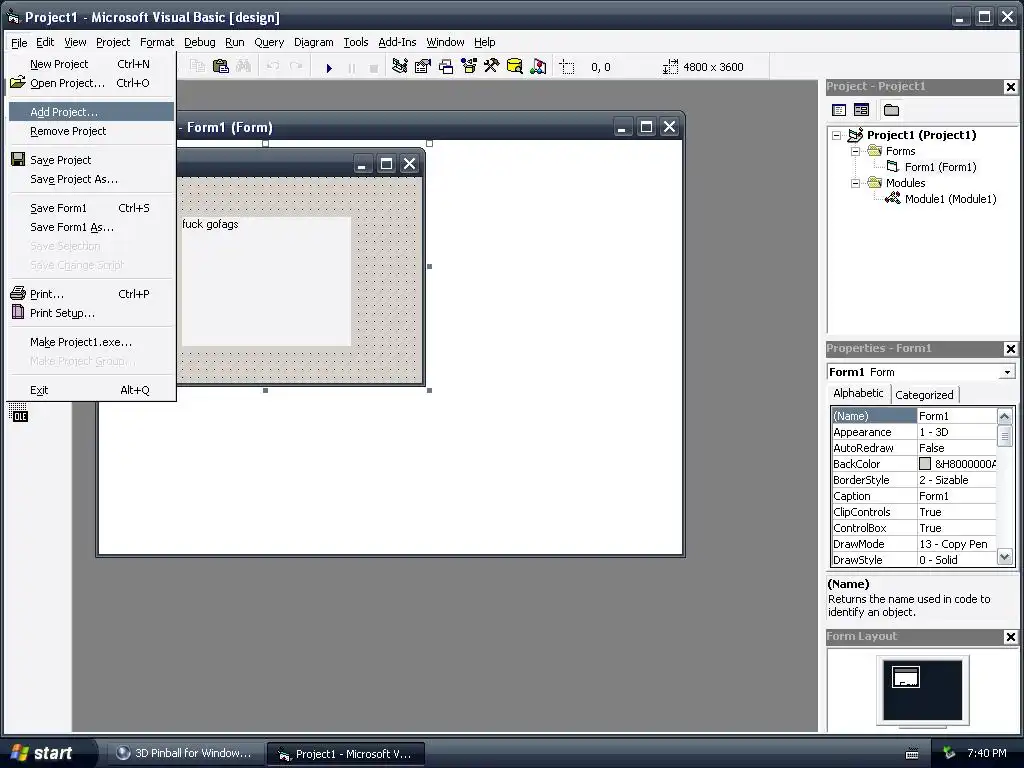
Task: Choose Save Form1 As... menu entry
Action: pos(91,227)
